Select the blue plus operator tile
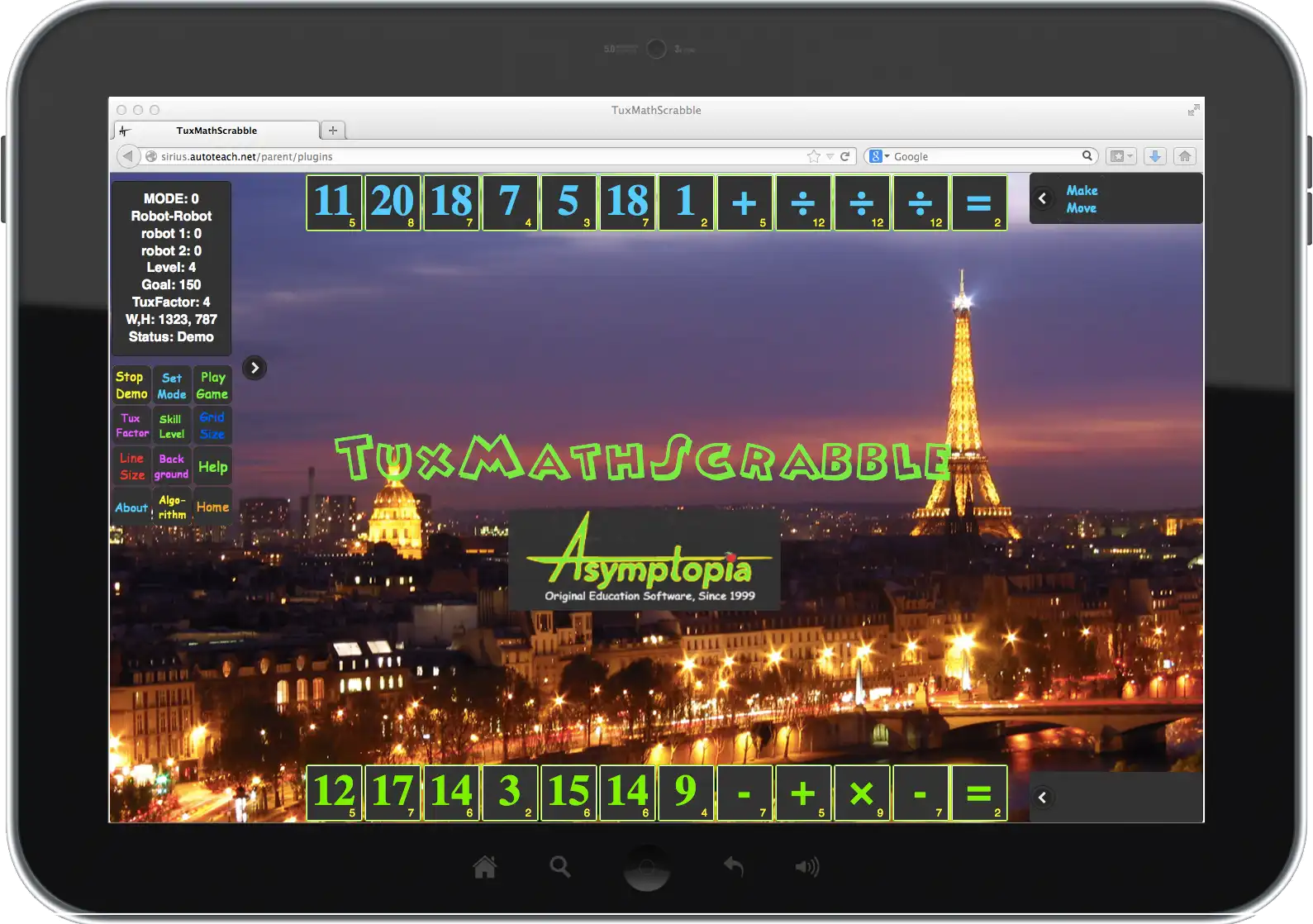Image resolution: width=1313 pixels, height=924 pixels. pos(745,202)
